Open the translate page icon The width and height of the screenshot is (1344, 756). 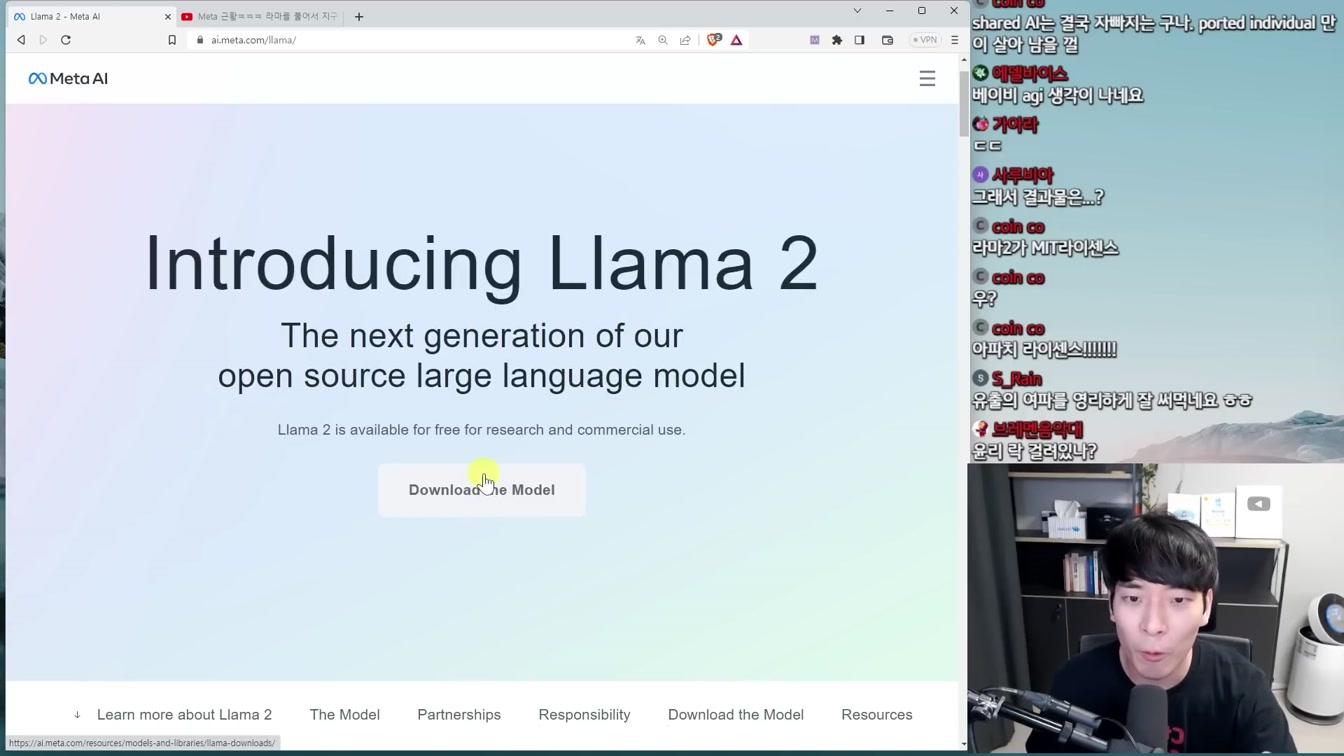point(640,40)
